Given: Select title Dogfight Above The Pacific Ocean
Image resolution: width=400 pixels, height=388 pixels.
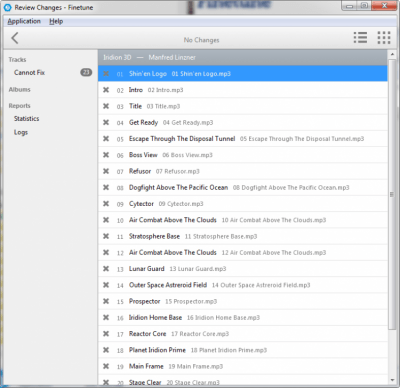Looking at the screenshot, I should click(178, 187).
